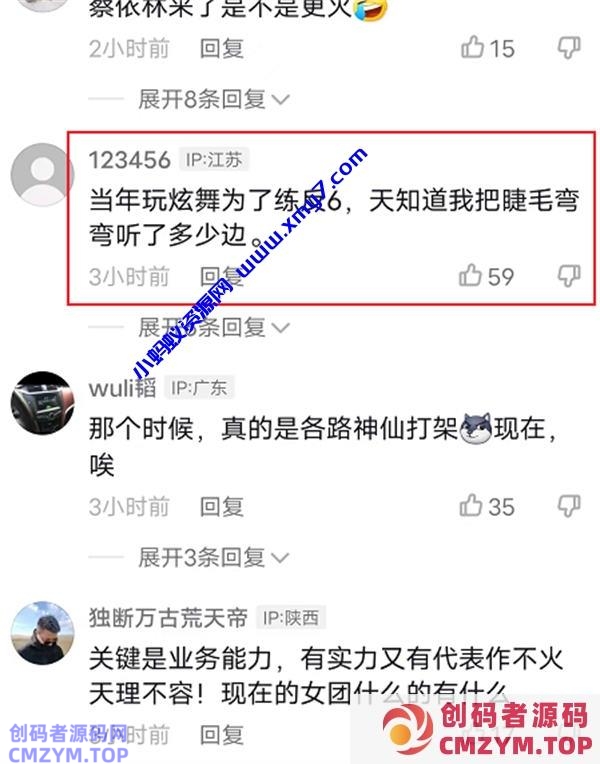Open username wuli韬 profile
Viewport: 600px width, 764px height.
click(x=122, y=388)
